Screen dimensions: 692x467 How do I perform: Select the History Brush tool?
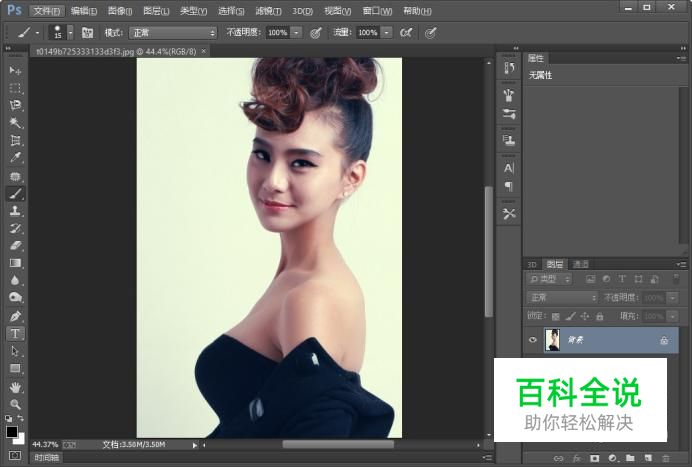tap(15, 228)
